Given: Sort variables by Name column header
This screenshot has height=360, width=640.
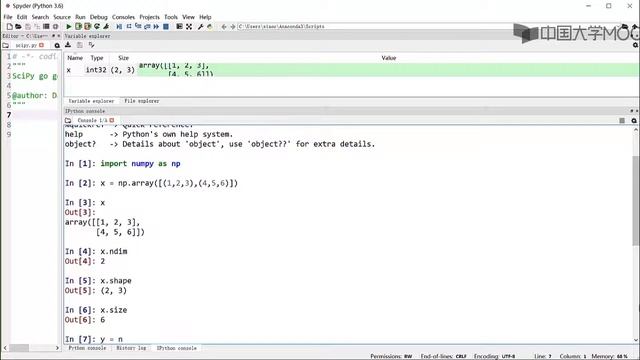Looking at the screenshot, I should click(75, 58).
